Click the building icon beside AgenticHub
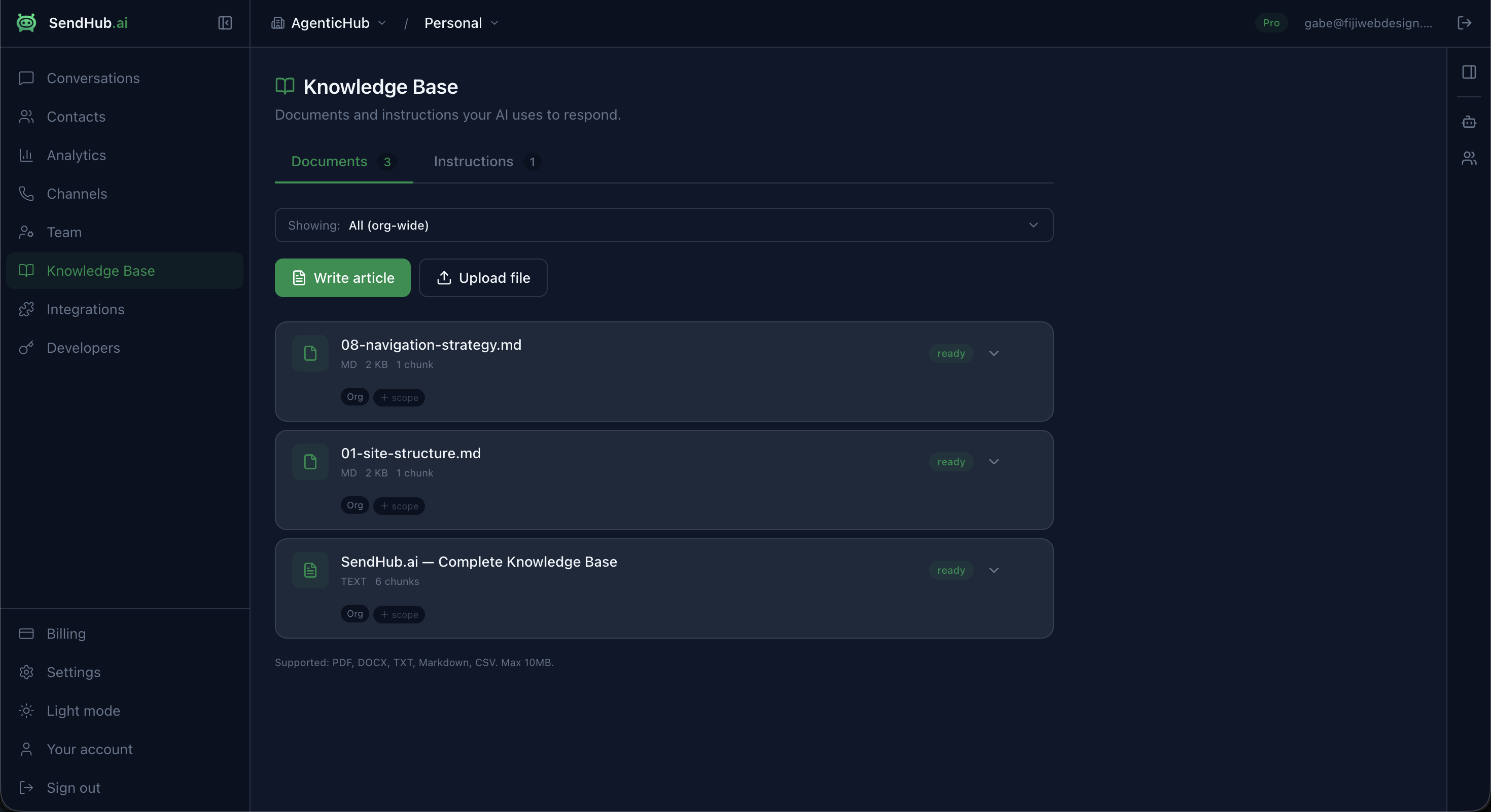 pos(278,22)
